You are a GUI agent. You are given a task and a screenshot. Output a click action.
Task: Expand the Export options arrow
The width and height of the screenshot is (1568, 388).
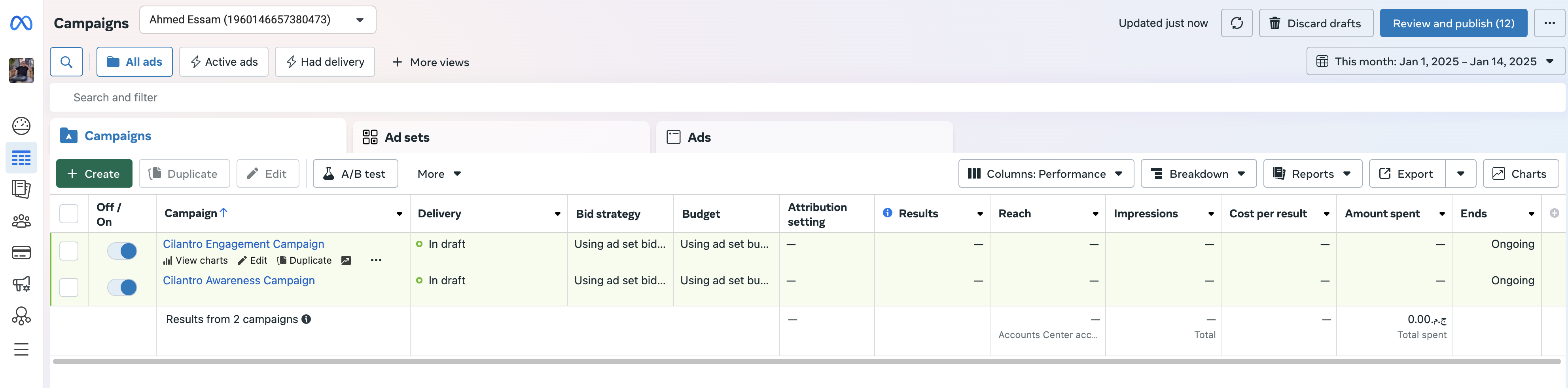1460,173
